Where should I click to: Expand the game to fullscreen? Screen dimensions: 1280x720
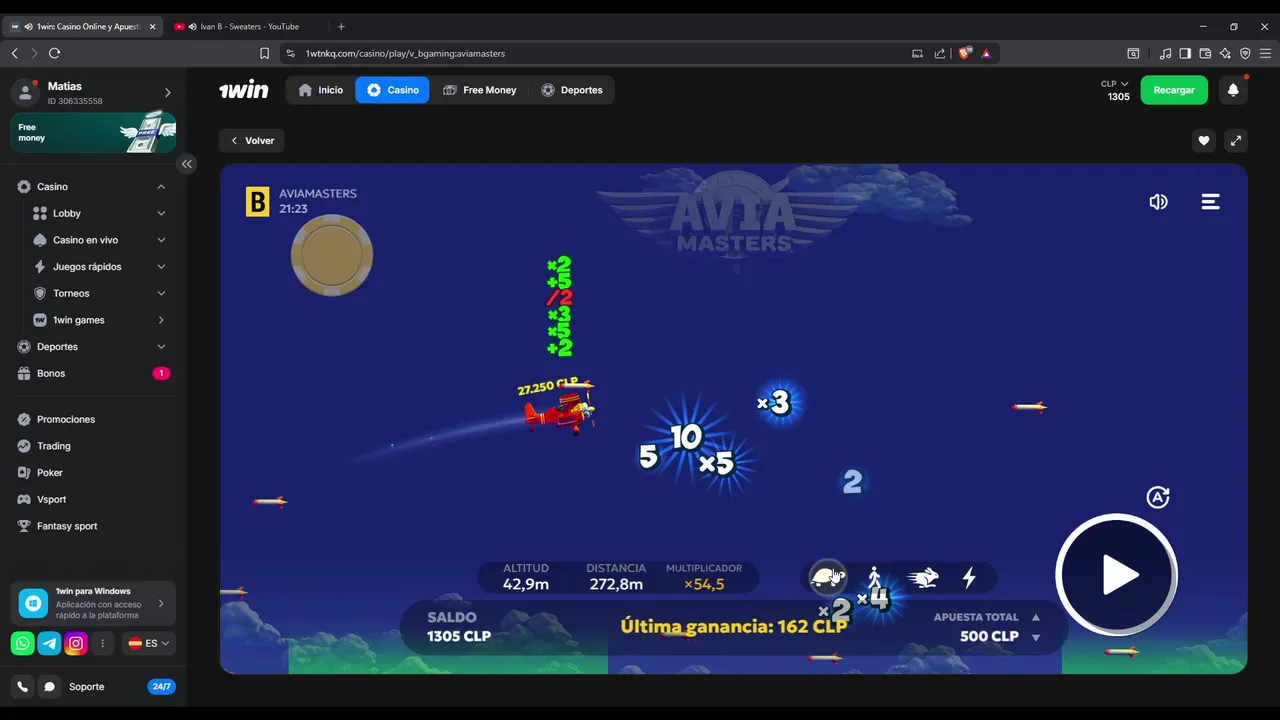(1236, 141)
